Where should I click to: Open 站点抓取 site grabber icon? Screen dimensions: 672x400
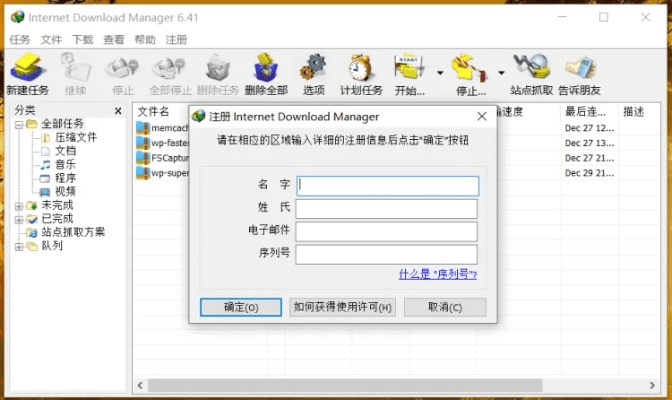tap(531, 73)
